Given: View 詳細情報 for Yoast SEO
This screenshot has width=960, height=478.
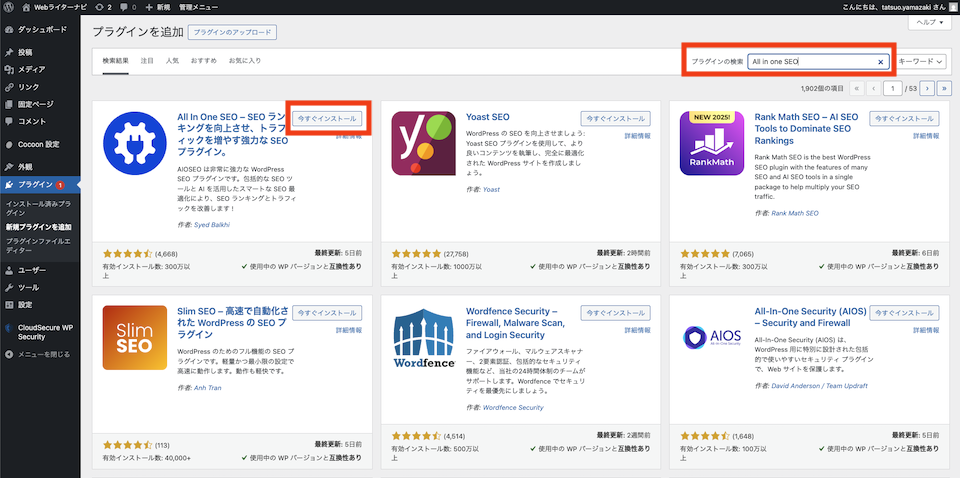Looking at the screenshot, I should point(637,136).
